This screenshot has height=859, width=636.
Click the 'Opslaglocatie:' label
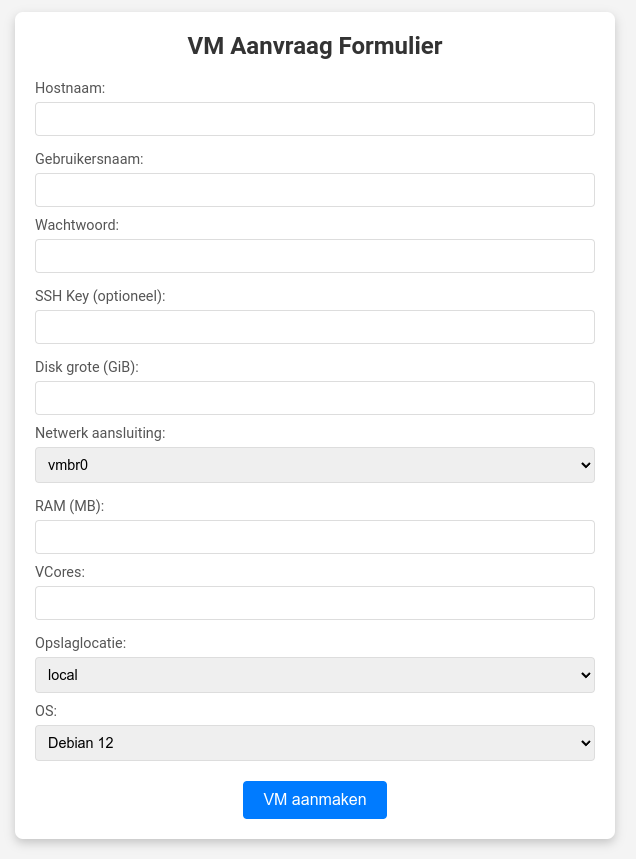tap(81, 643)
